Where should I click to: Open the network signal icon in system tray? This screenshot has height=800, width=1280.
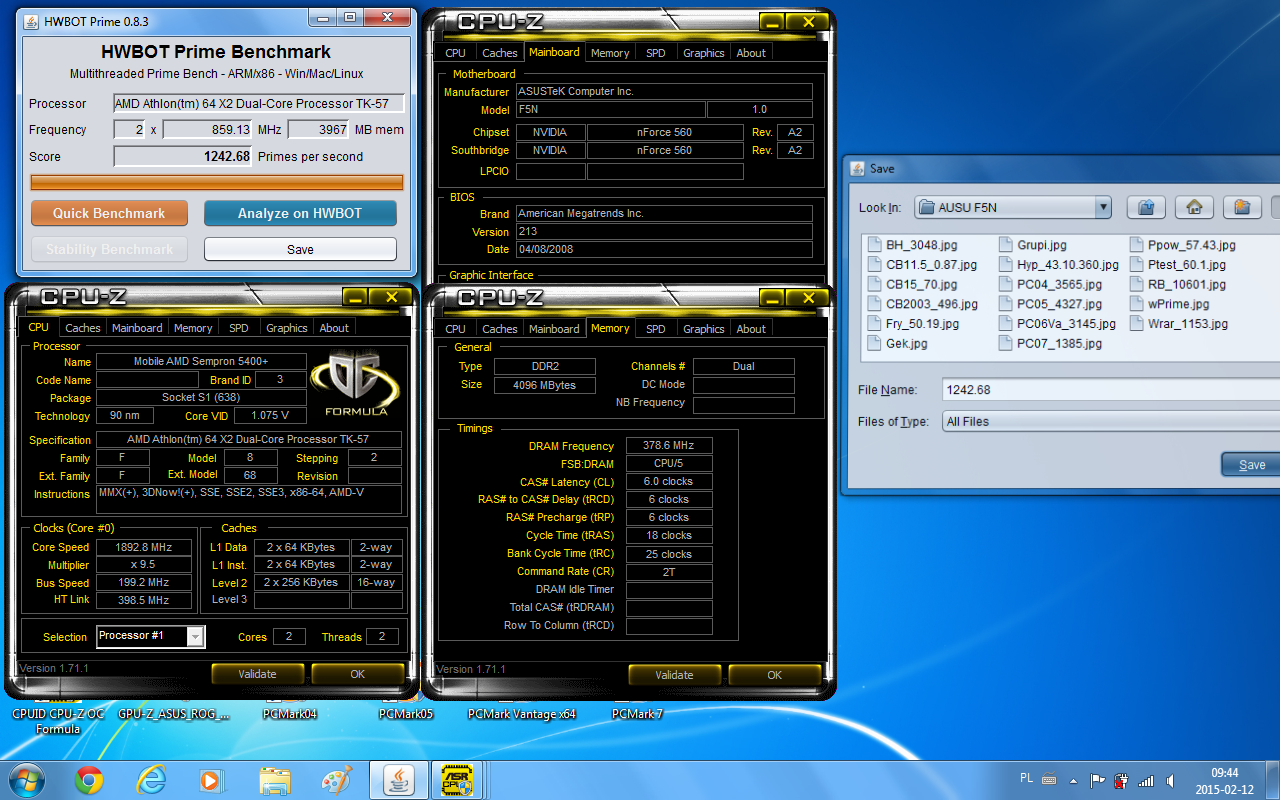[1147, 781]
